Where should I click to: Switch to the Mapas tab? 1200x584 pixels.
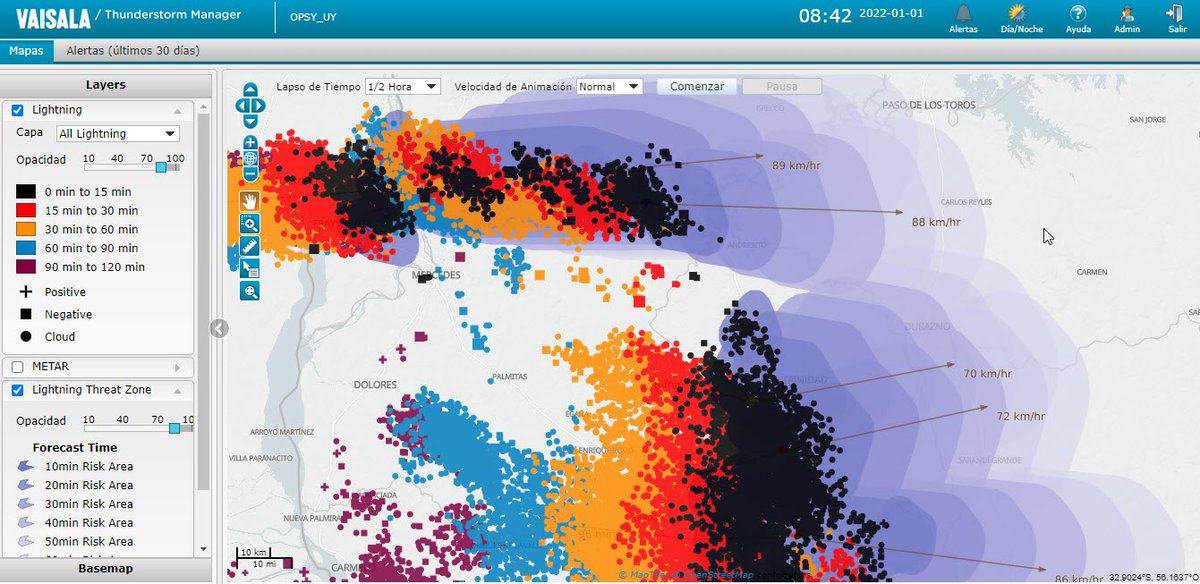[25, 50]
